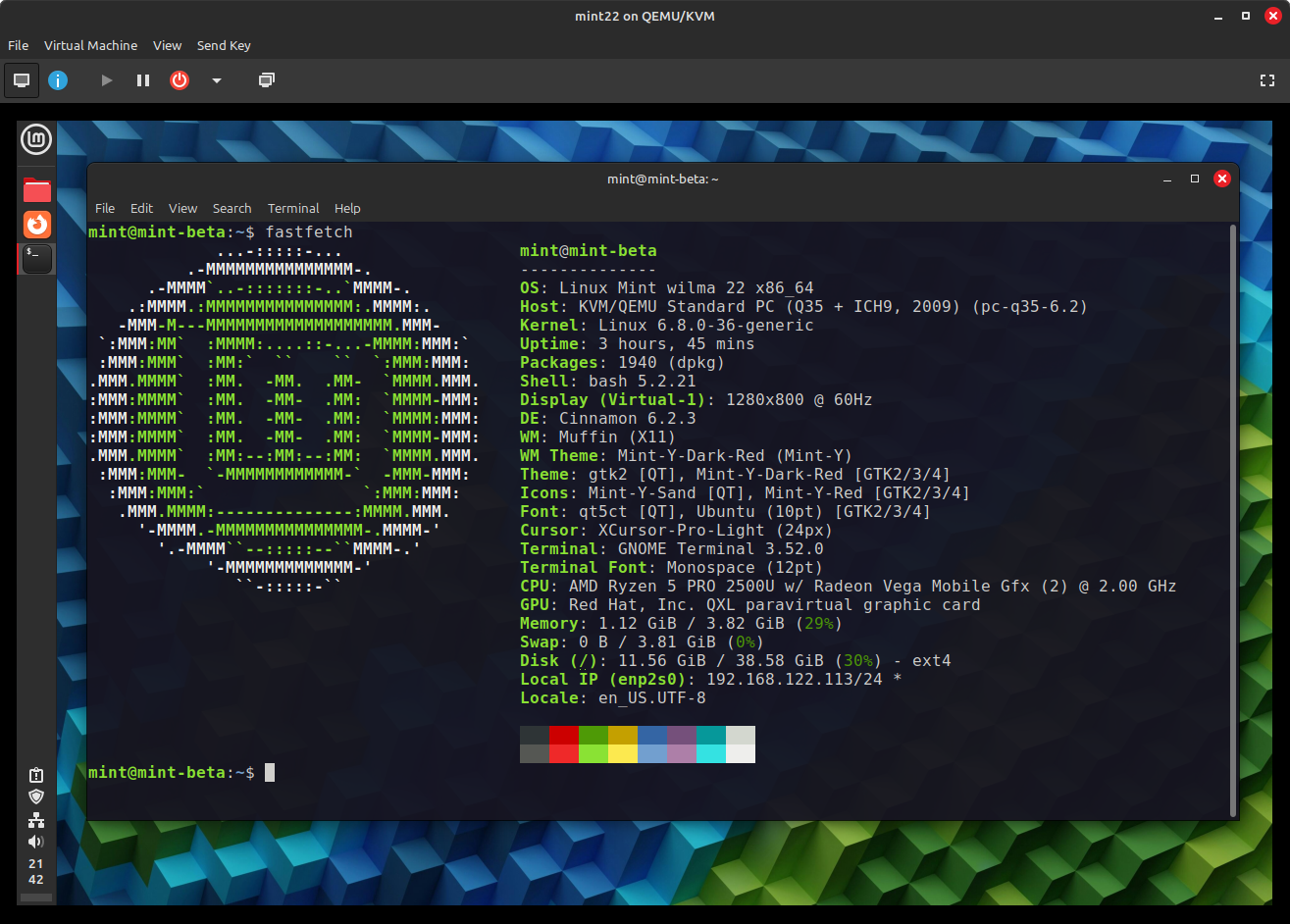
Task: Click the bottom mint@mint-beta shell prompt
Action: (172, 773)
